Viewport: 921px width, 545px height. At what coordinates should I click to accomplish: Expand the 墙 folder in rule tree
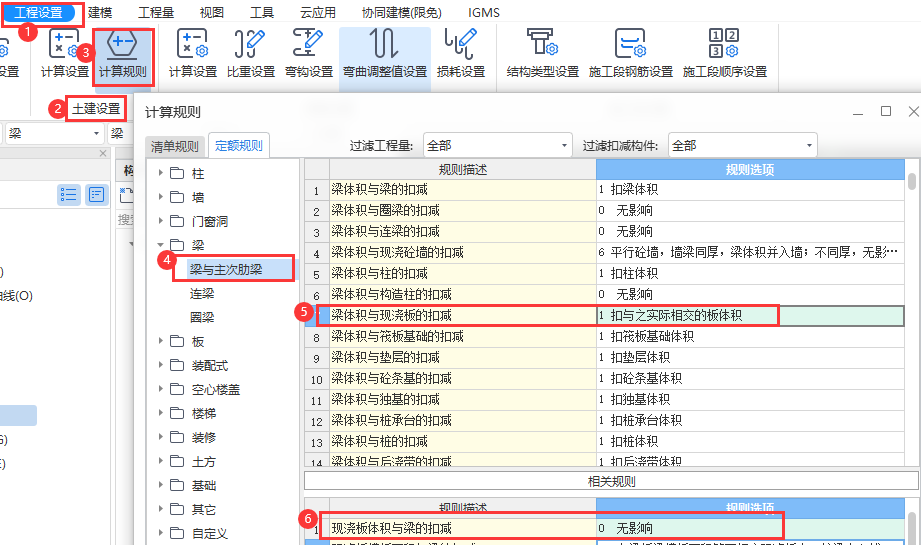[160, 197]
